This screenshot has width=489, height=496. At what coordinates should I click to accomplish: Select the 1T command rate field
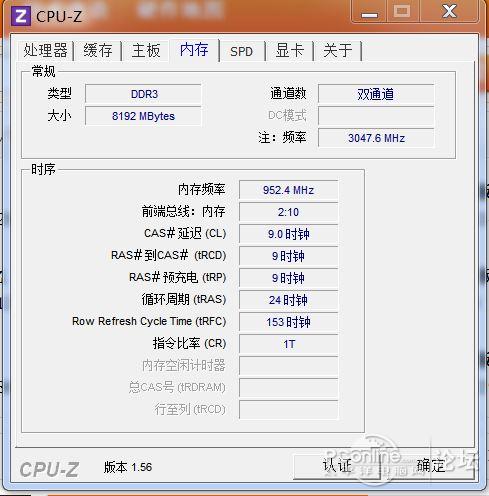tap(289, 344)
